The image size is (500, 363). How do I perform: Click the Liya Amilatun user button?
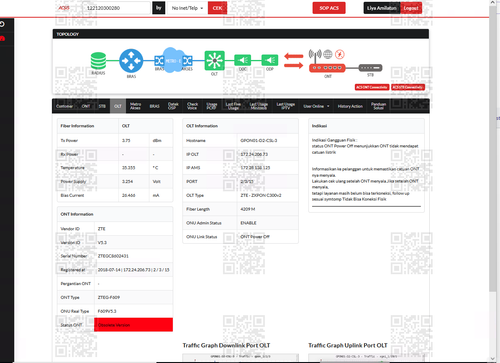point(382,8)
